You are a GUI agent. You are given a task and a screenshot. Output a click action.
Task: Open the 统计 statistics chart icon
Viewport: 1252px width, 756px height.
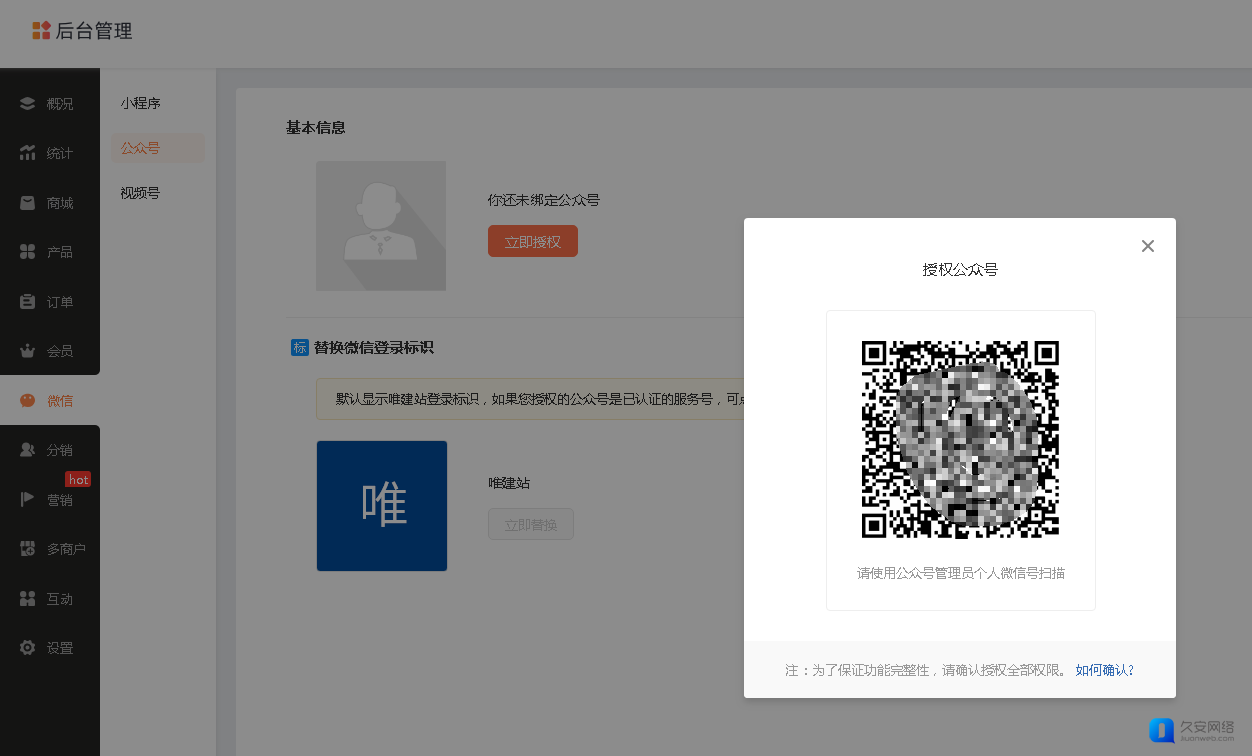coord(28,153)
